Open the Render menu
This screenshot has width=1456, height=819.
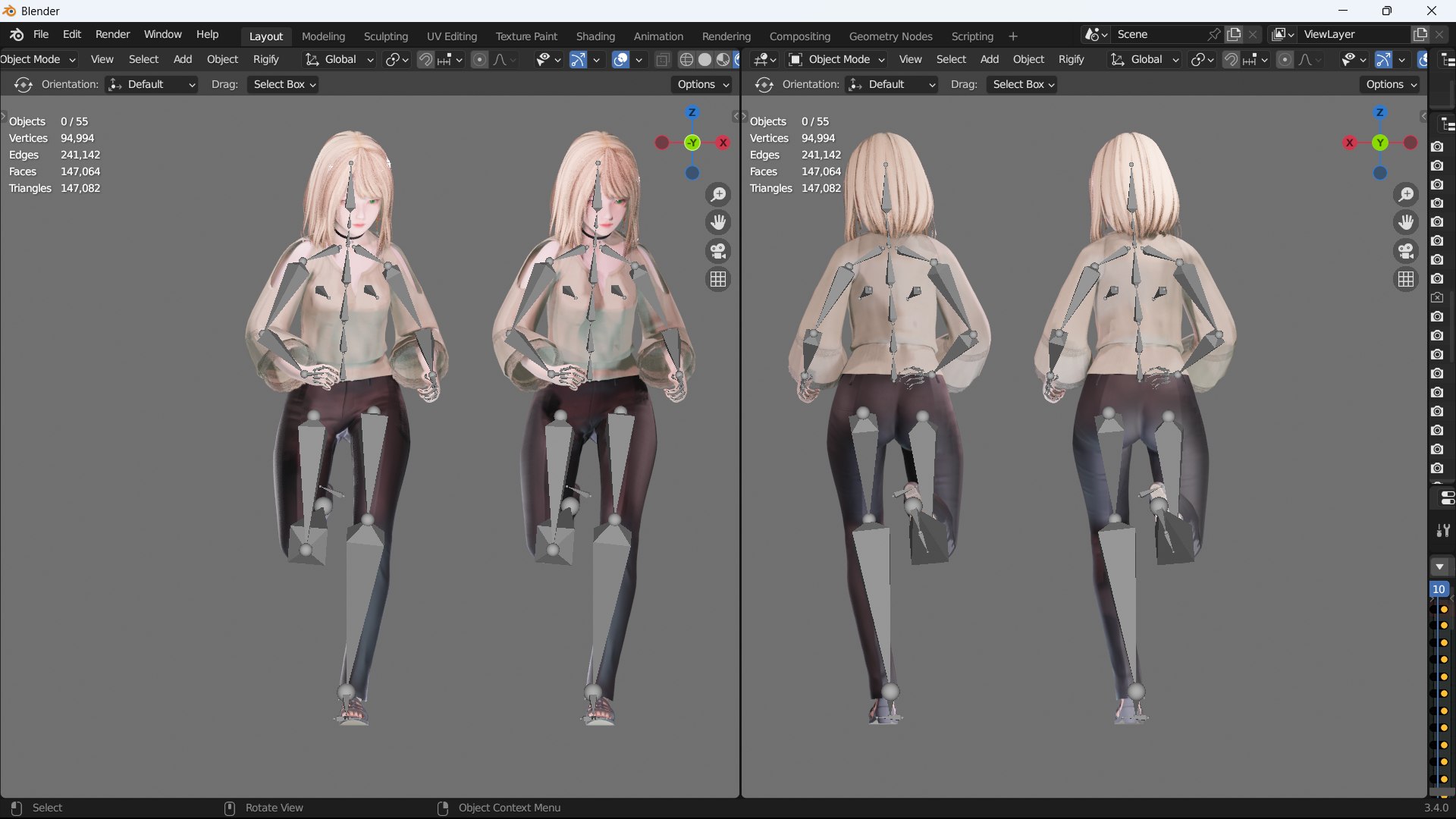(112, 35)
